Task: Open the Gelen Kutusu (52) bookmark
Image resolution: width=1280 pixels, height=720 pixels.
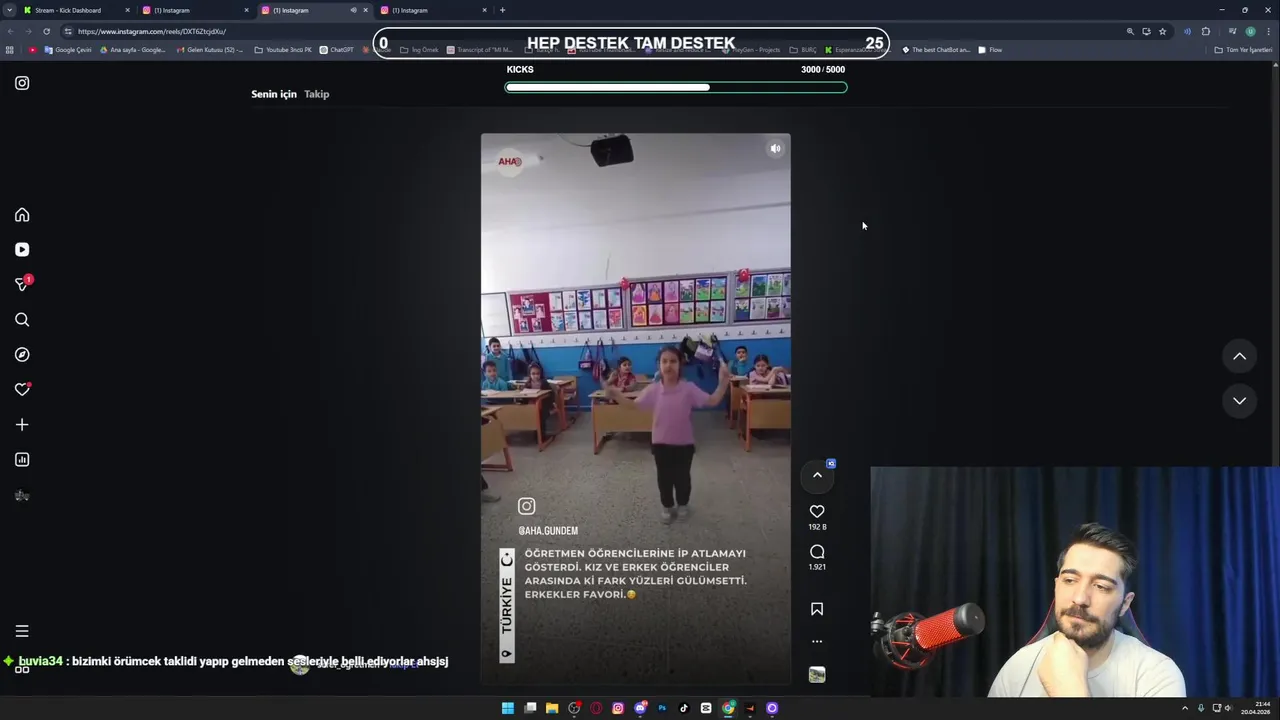Action: click(209, 50)
